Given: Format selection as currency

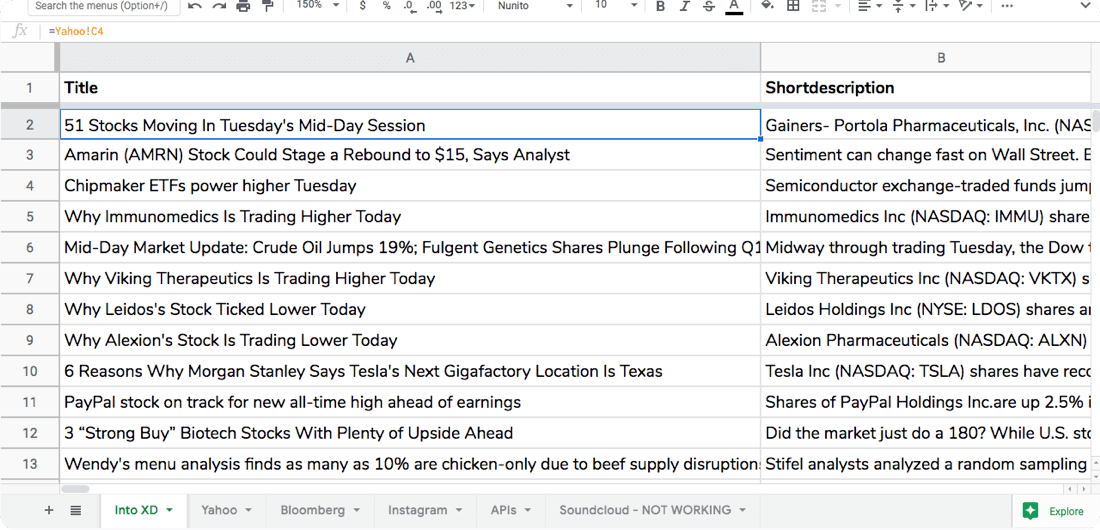Looking at the screenshot, I should click(x=362, y=6).
